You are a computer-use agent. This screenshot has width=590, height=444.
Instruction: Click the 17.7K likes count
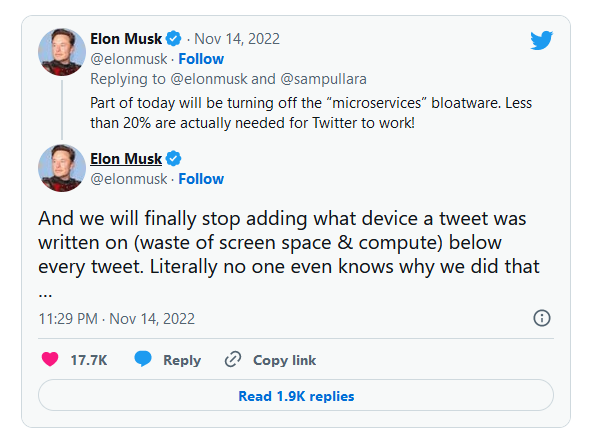pos(89,360)
